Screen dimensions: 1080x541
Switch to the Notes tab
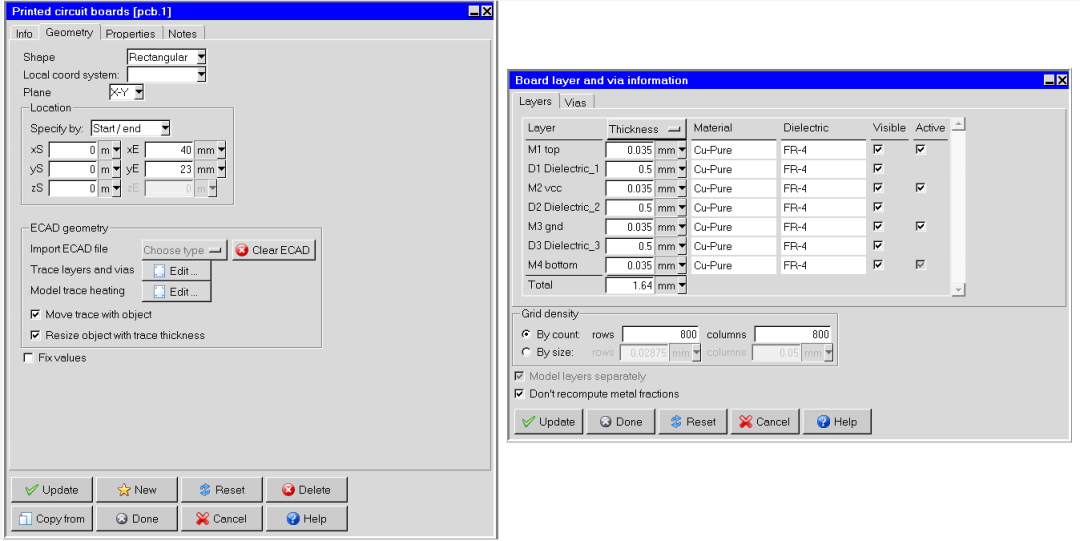(x=183, y=33)
